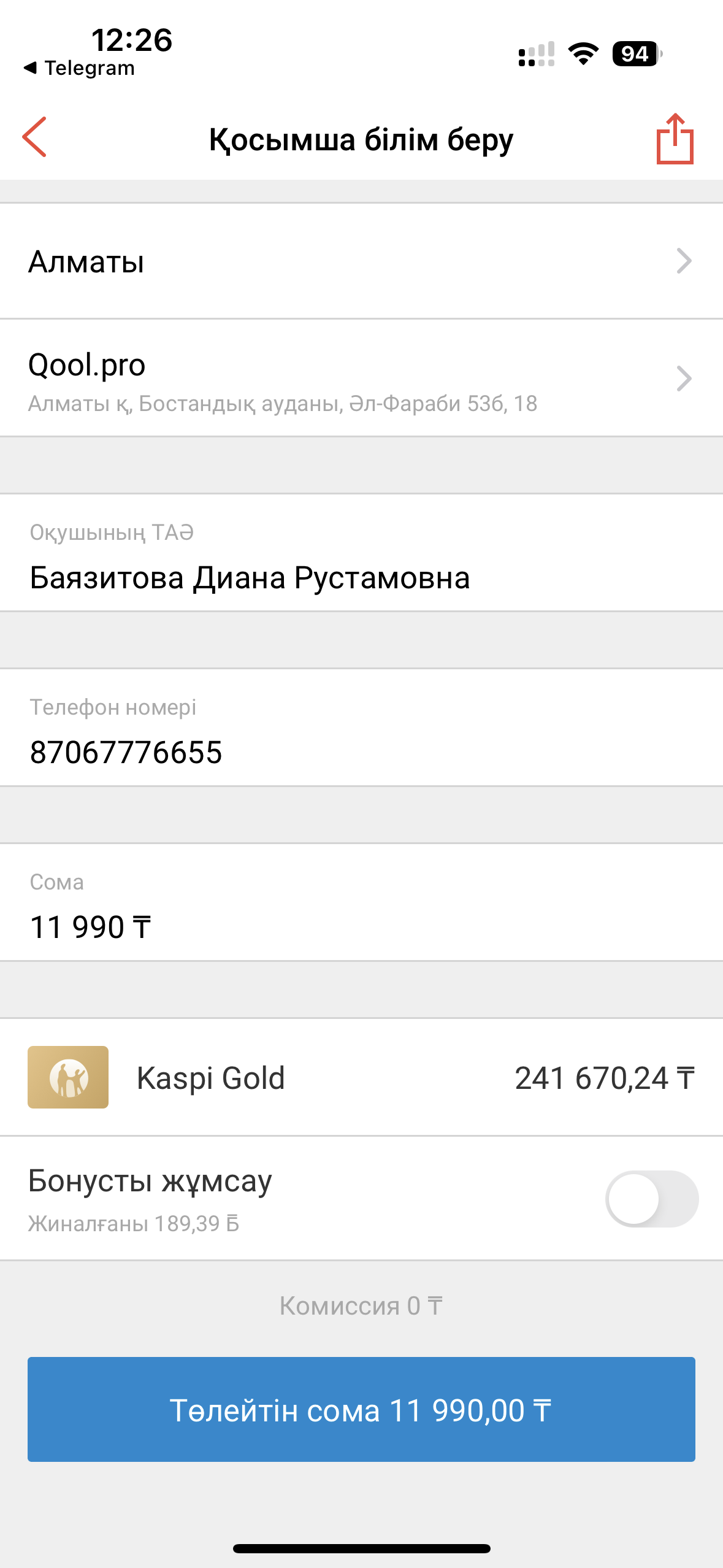The image size is (723, 1568).
Task: Tap the Kaspi Gold balance 241 670,24 ₸
Action: [604, 1078]
